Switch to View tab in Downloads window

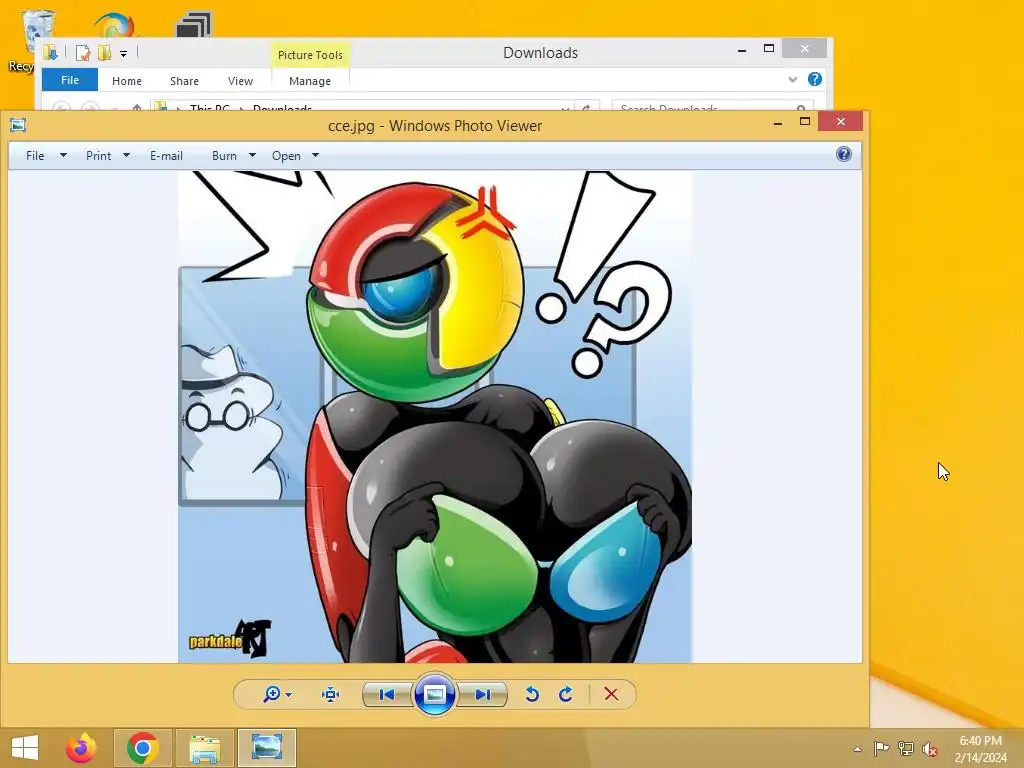click(x=240, y=81)
